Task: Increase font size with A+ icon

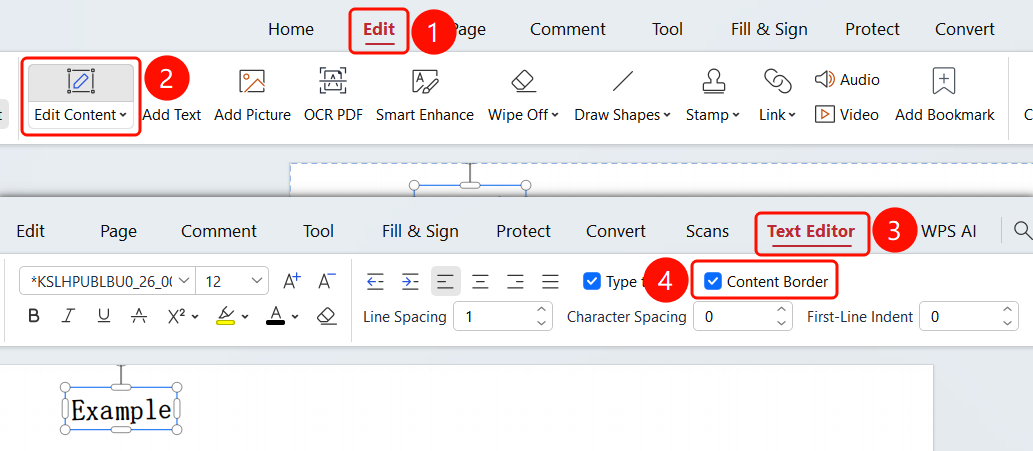Action: coord(292,281)
